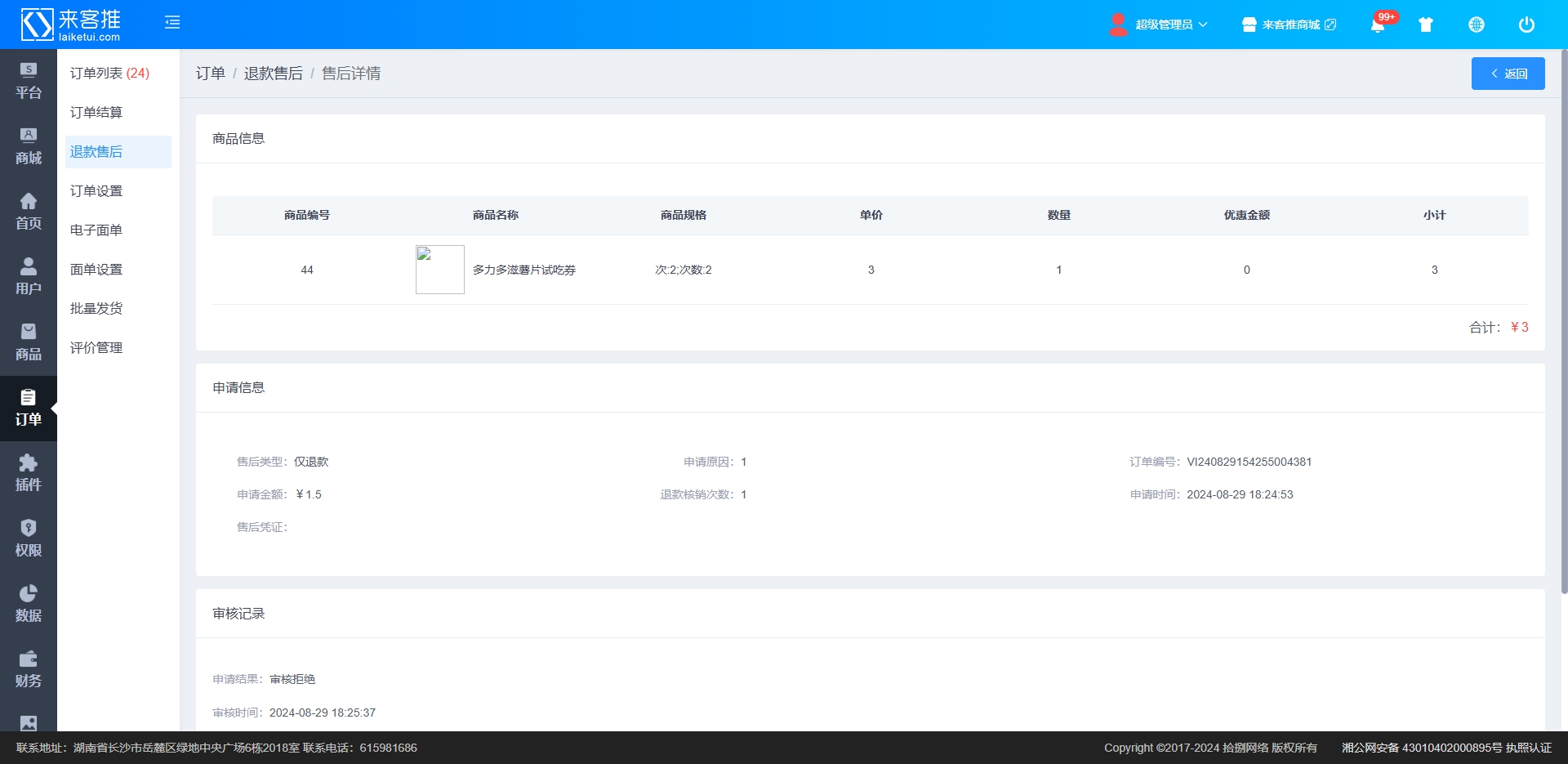Open the 插件 plugin section

pyautogui.click(x=29, y=473)
